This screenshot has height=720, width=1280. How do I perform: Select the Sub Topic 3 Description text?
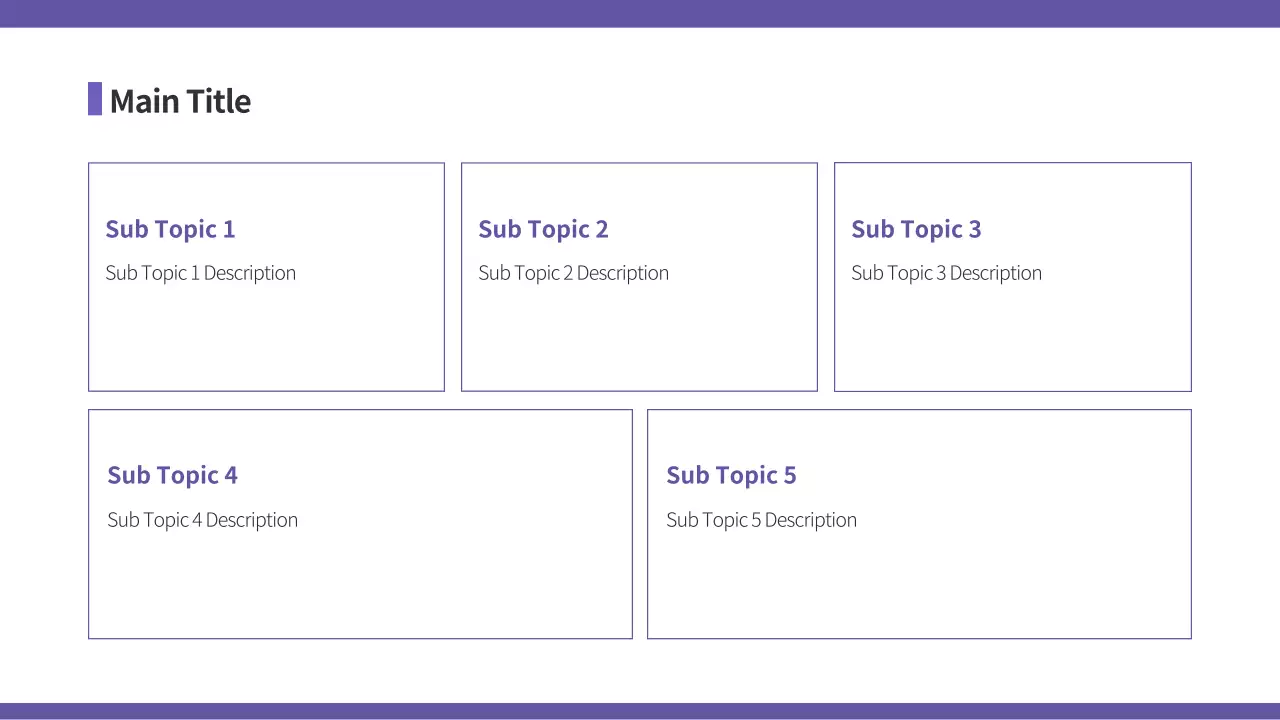pos(946,273)
